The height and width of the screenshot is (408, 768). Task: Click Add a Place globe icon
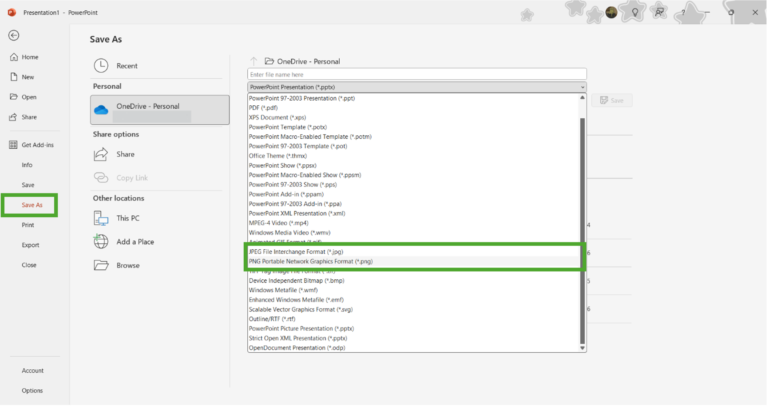[x=101, y=241]
